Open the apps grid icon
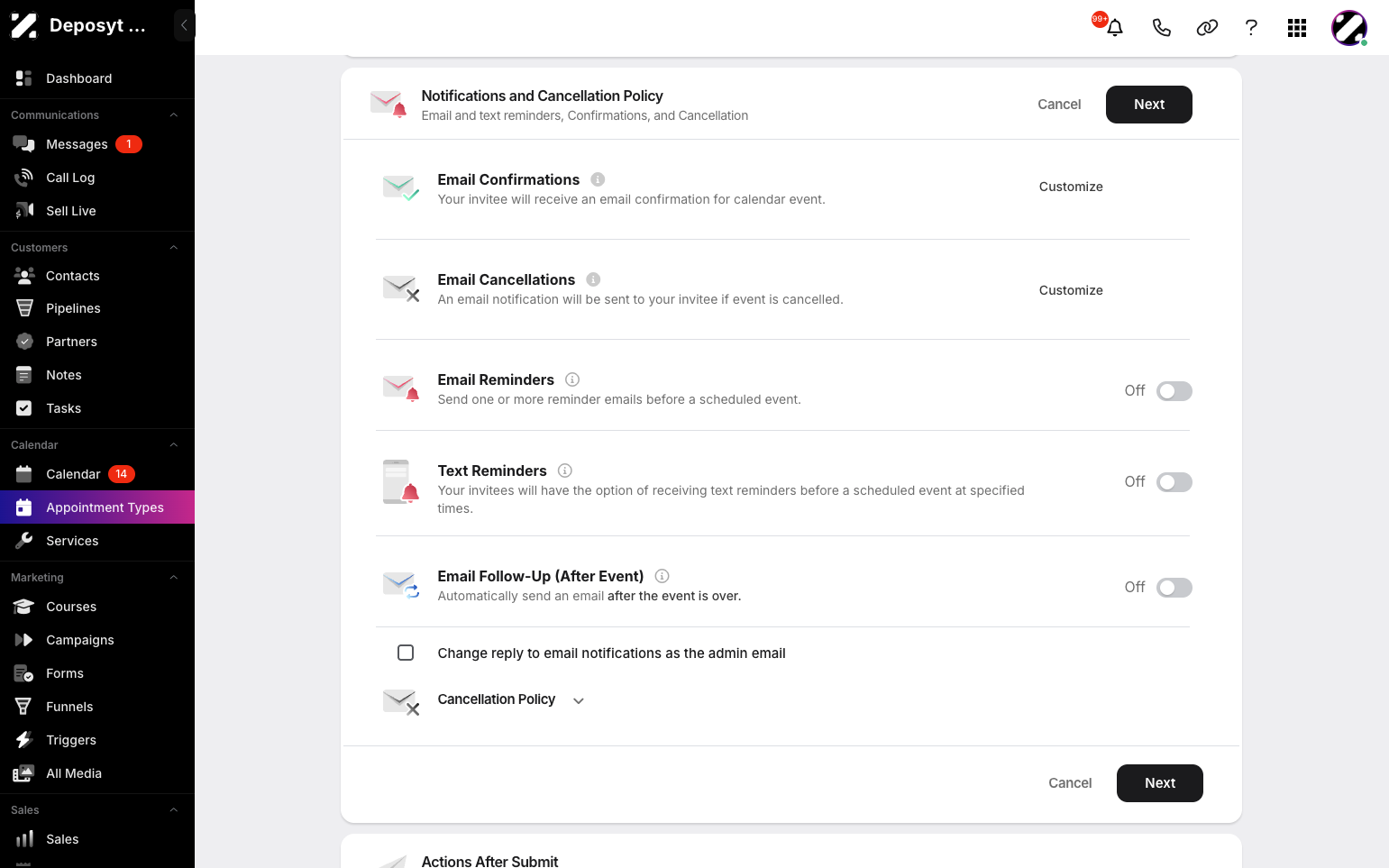This screenshot has width=1389, height=868. 1297,28
